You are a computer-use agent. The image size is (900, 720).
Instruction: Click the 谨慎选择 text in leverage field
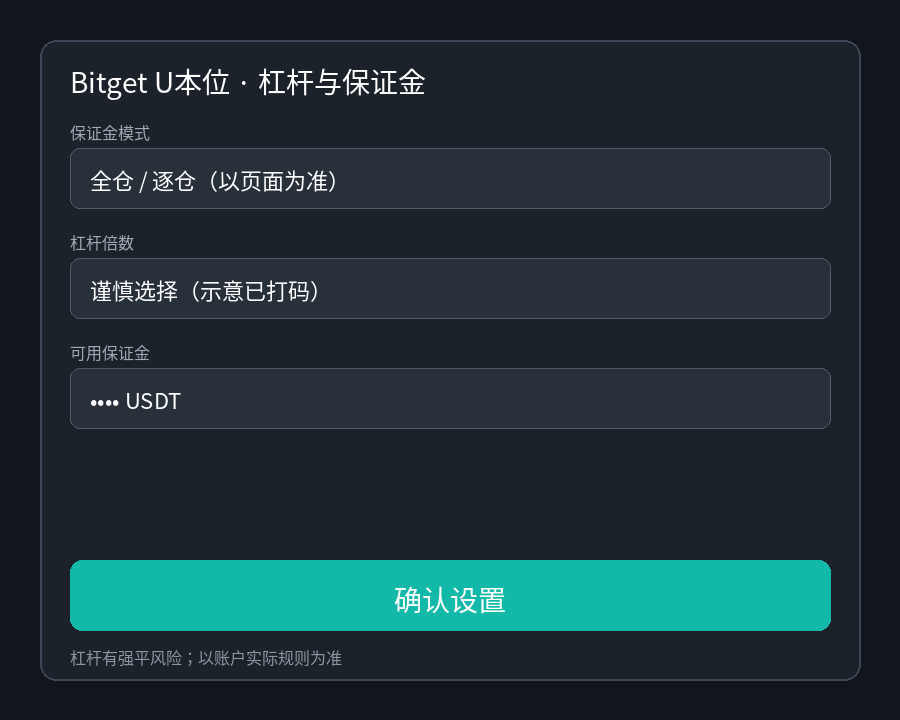pos(134,291)
